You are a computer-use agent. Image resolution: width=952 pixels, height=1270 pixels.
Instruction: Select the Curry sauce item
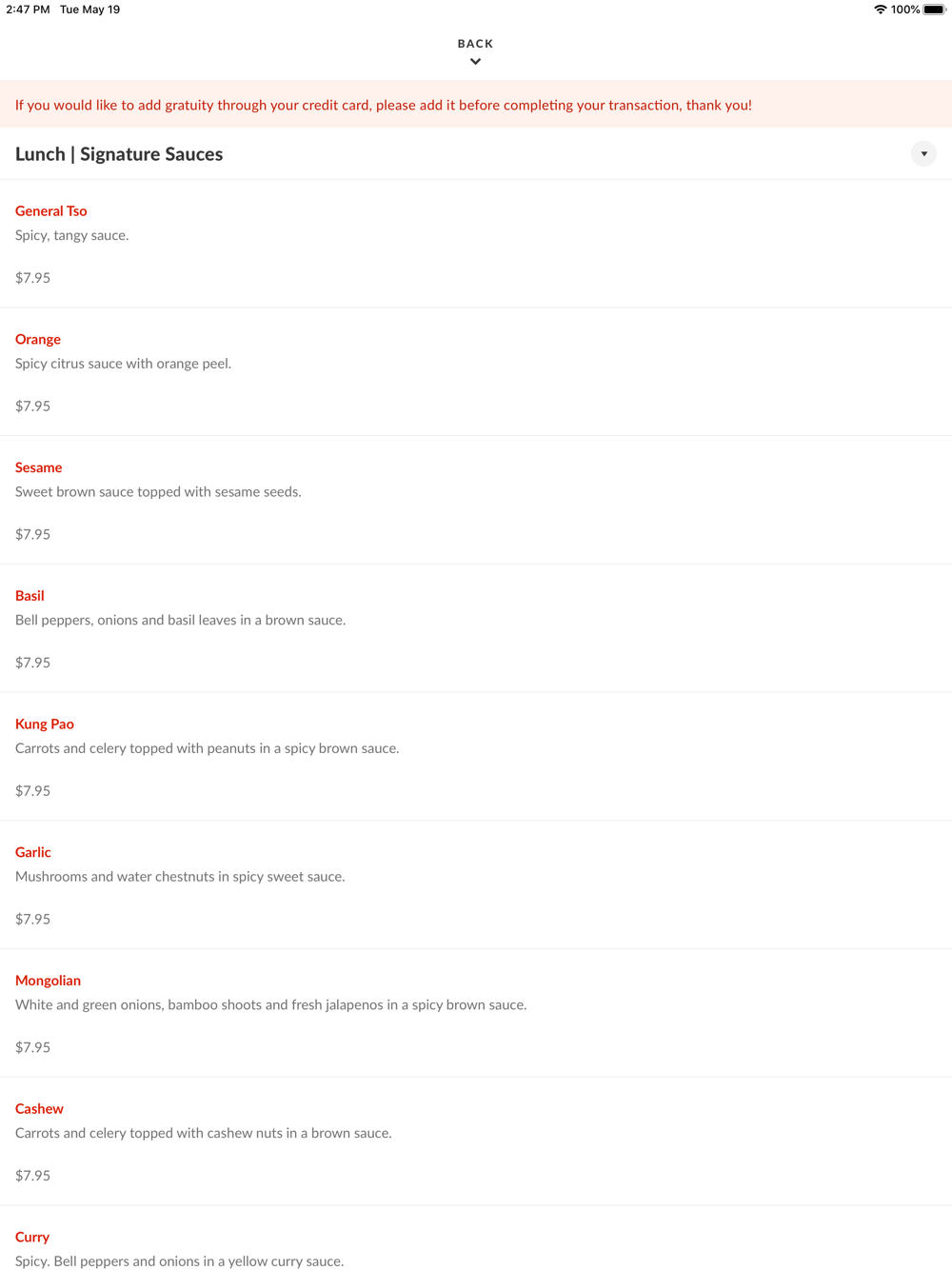point(476,1239)
